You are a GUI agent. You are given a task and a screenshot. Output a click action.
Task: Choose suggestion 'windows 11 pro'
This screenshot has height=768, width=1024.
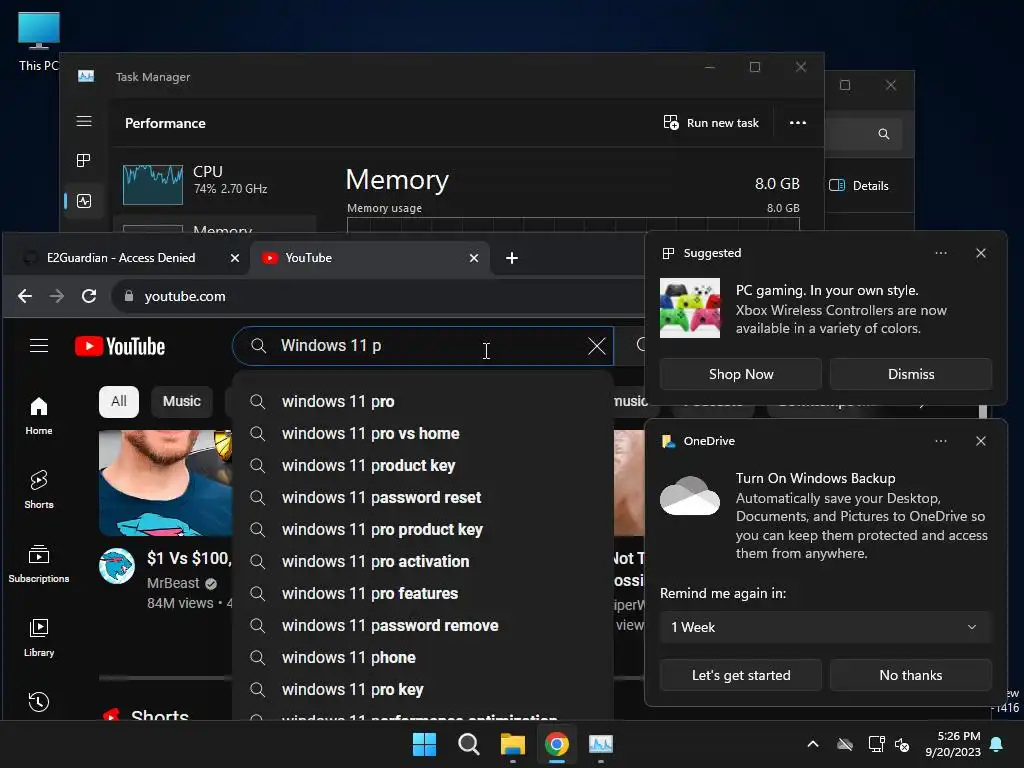tap(423, 402)
